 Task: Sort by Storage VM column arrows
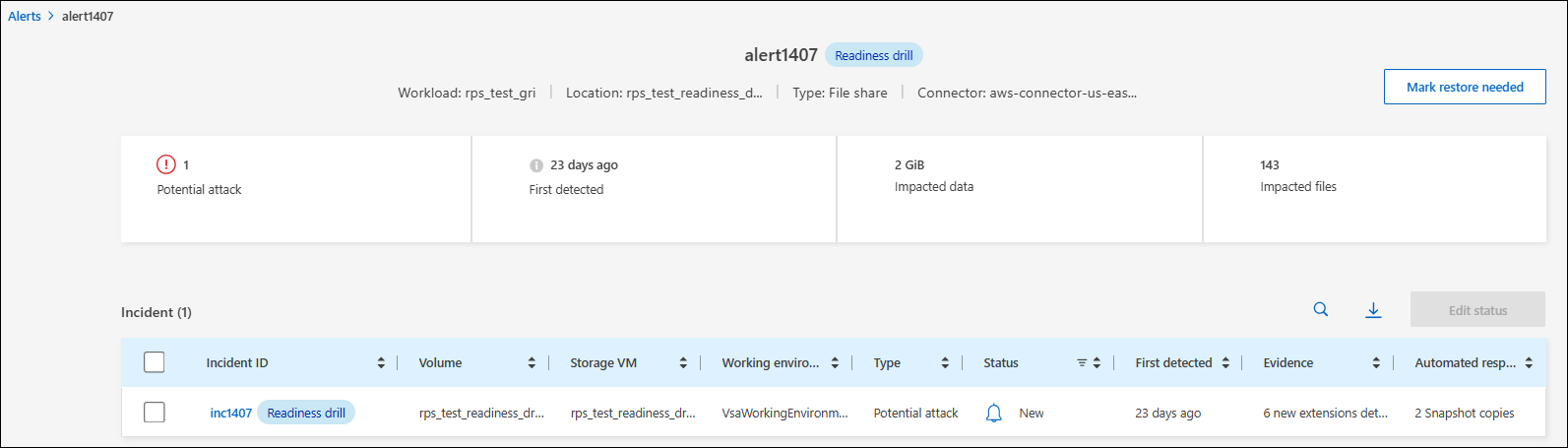point(683,363)
